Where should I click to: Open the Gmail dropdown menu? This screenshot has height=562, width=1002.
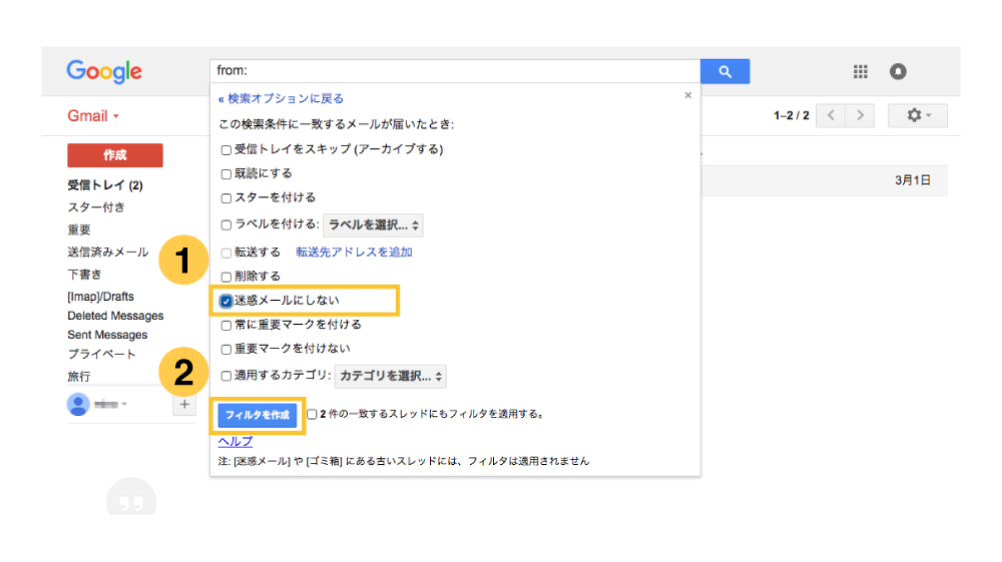click(x=93, y=116)
